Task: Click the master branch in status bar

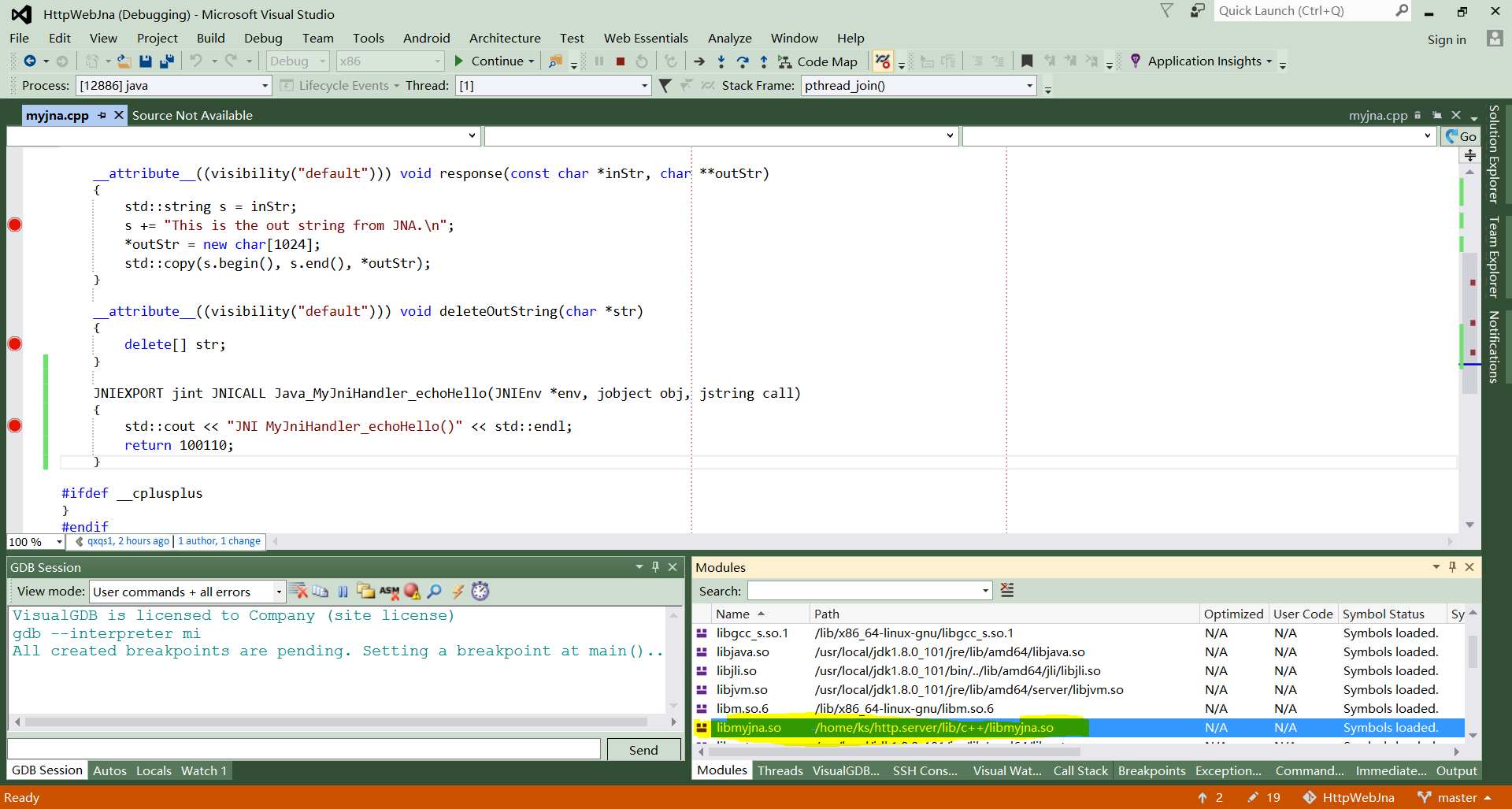Action: 1454,797
